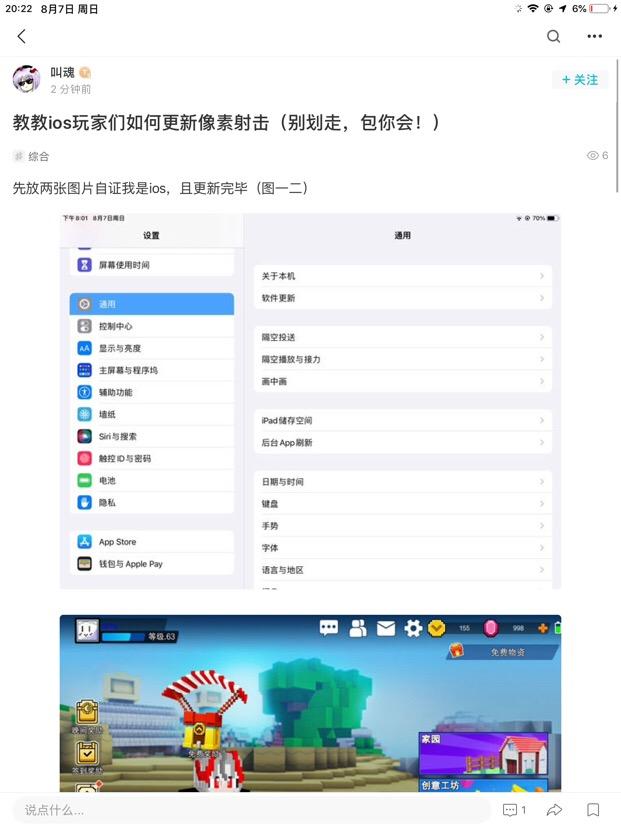Viewport: 621px width, 828px height.
Task: Select 控制中心 in the settings sidebar
Action: (152, 326)
